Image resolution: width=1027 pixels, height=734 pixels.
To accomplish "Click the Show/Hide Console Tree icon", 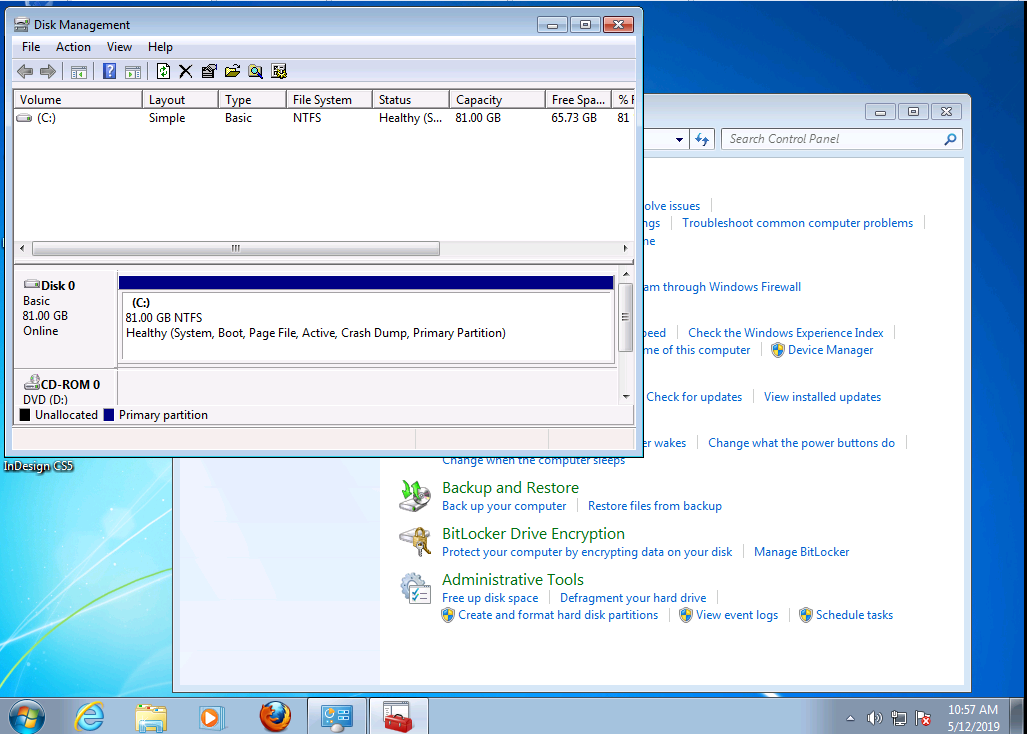I will [78, 71].
